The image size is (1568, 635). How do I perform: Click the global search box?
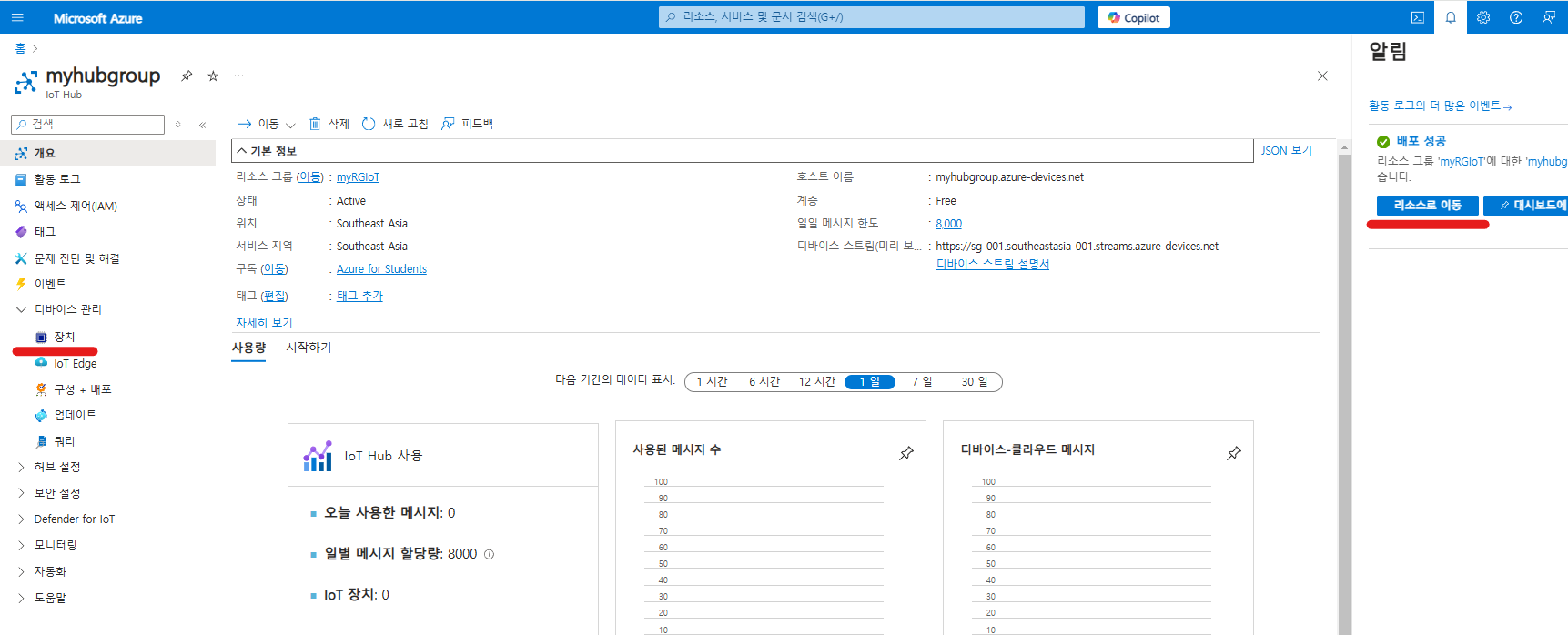tap(872, 17)
